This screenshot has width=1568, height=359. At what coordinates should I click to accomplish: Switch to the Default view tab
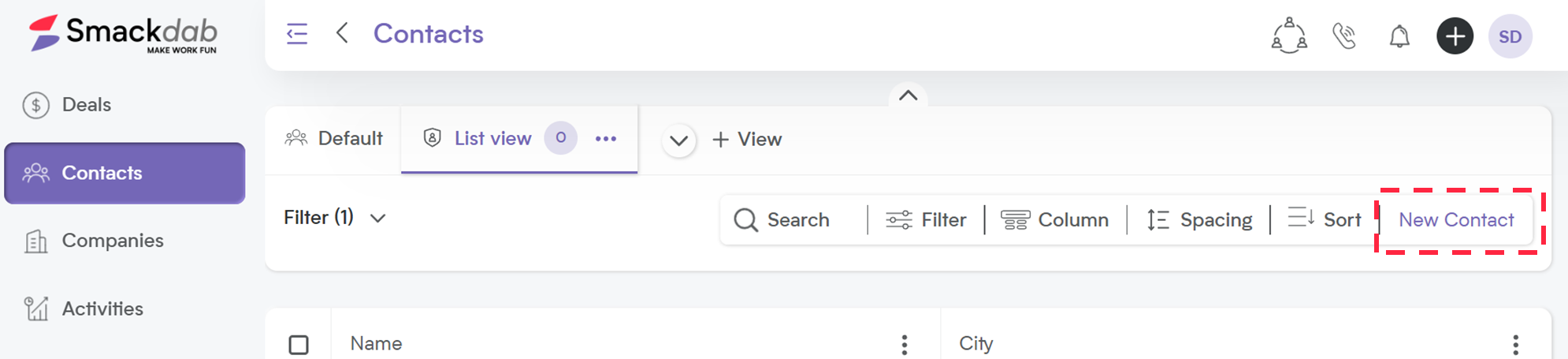point(334,139)
